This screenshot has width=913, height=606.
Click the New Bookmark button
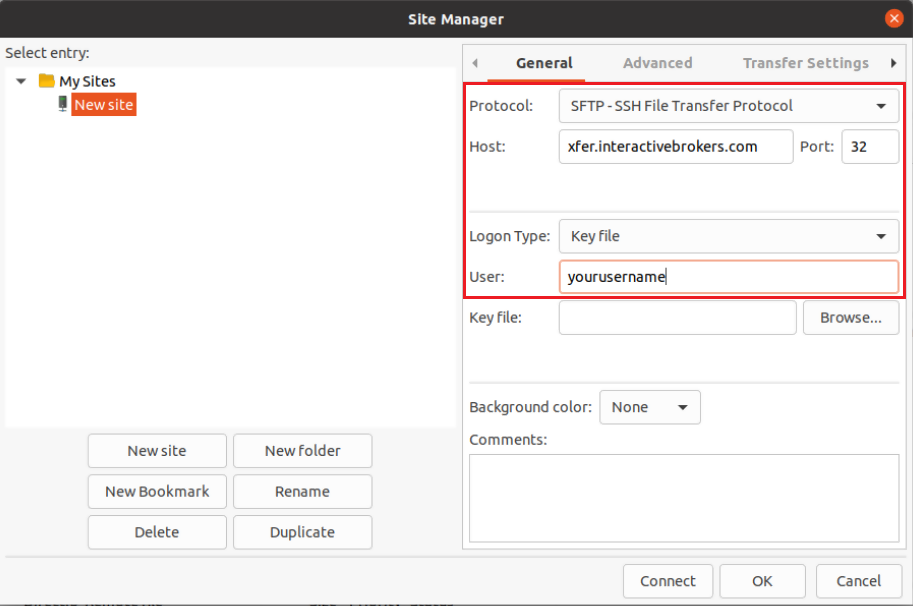[157, 491]
